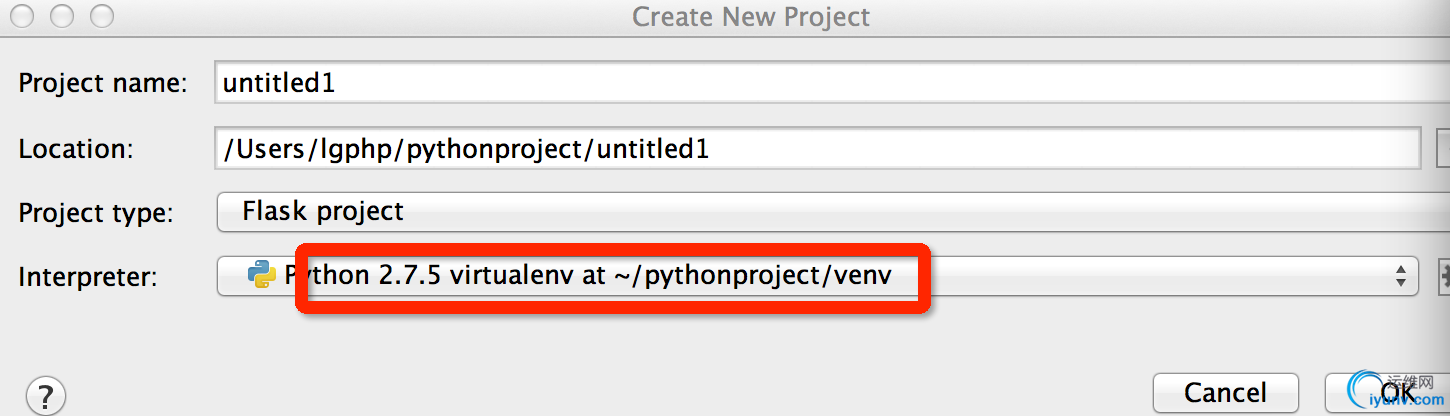Viewport: 1450px width, 416px height.
Task: Click the Project type label
Action: (96, 213)
